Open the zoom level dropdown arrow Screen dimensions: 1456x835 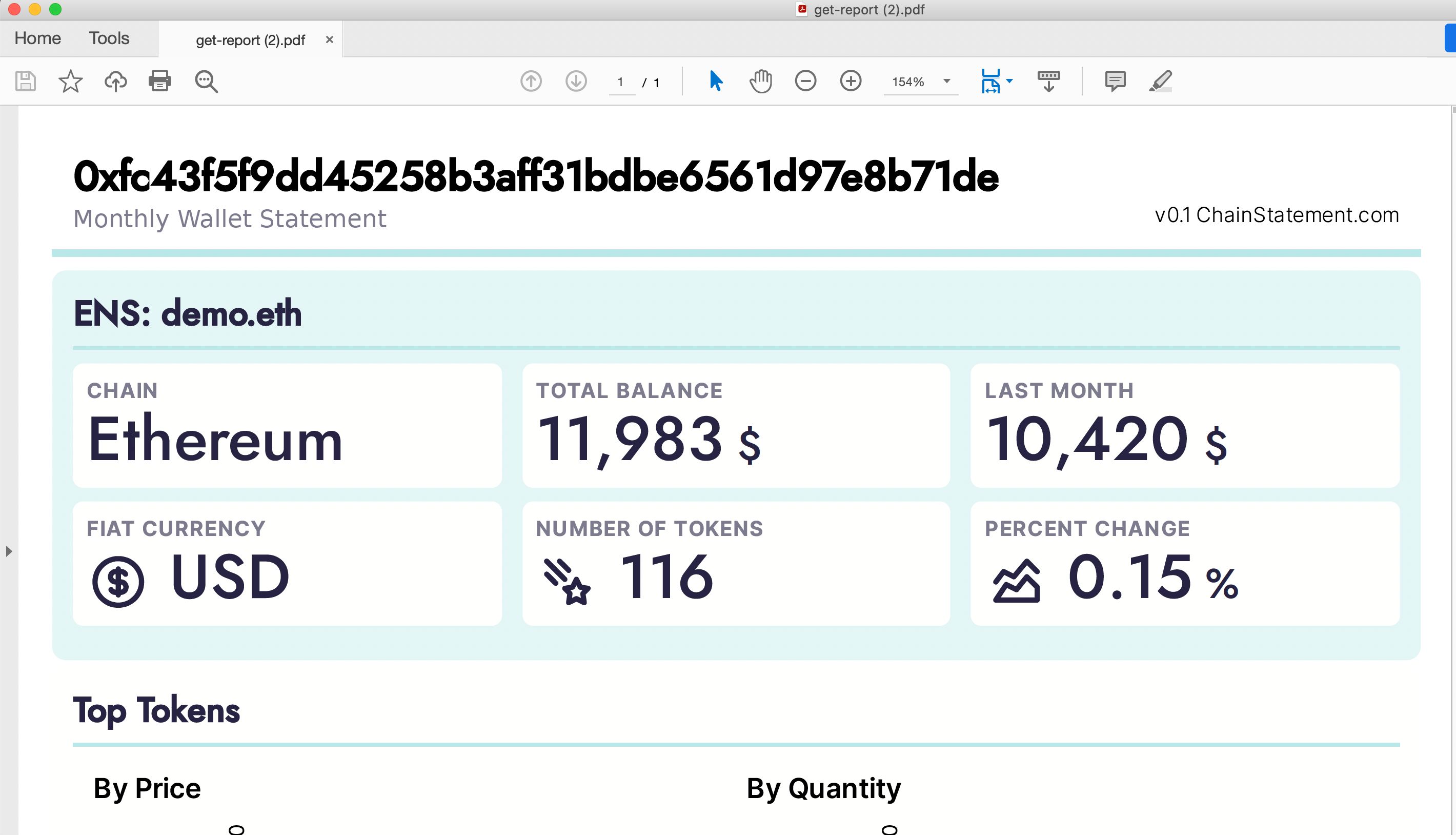pos(947,81)
